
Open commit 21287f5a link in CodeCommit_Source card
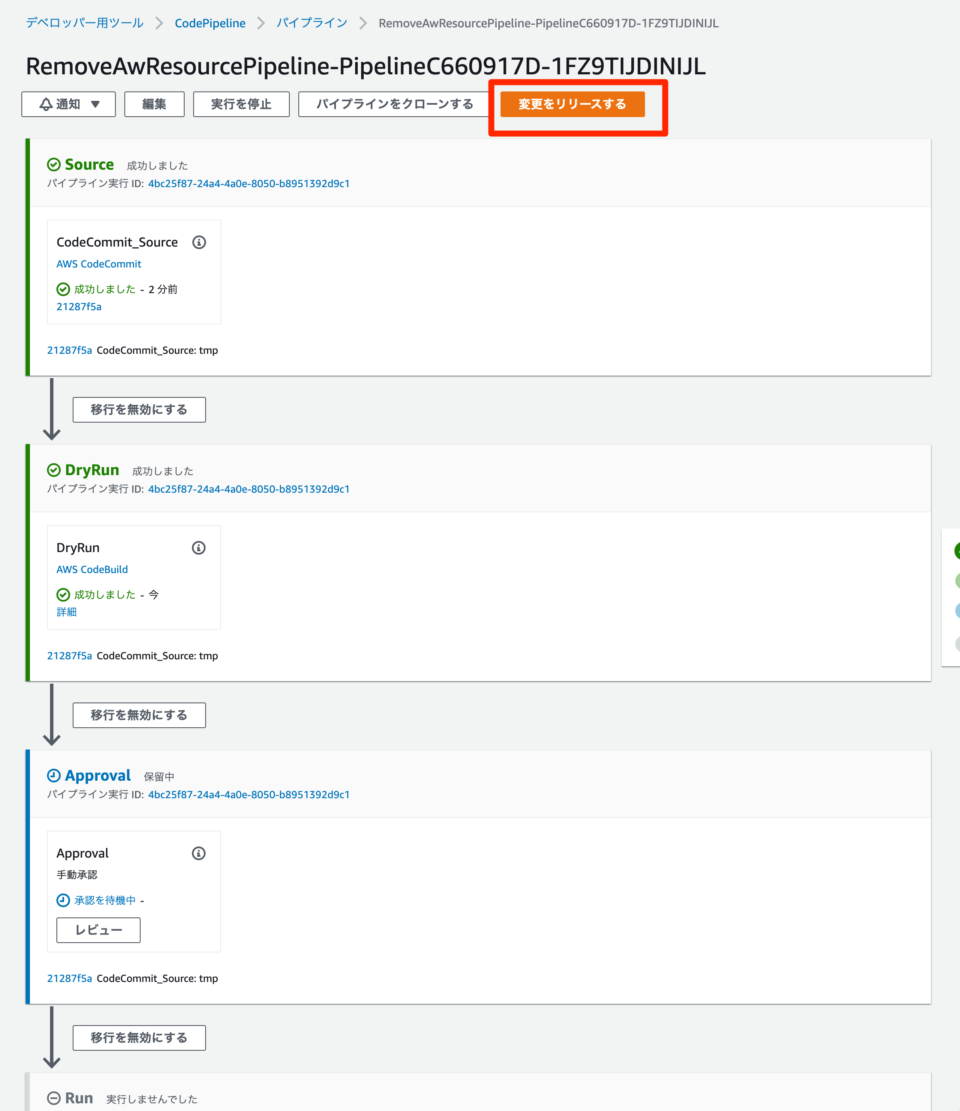click(79, 307)
